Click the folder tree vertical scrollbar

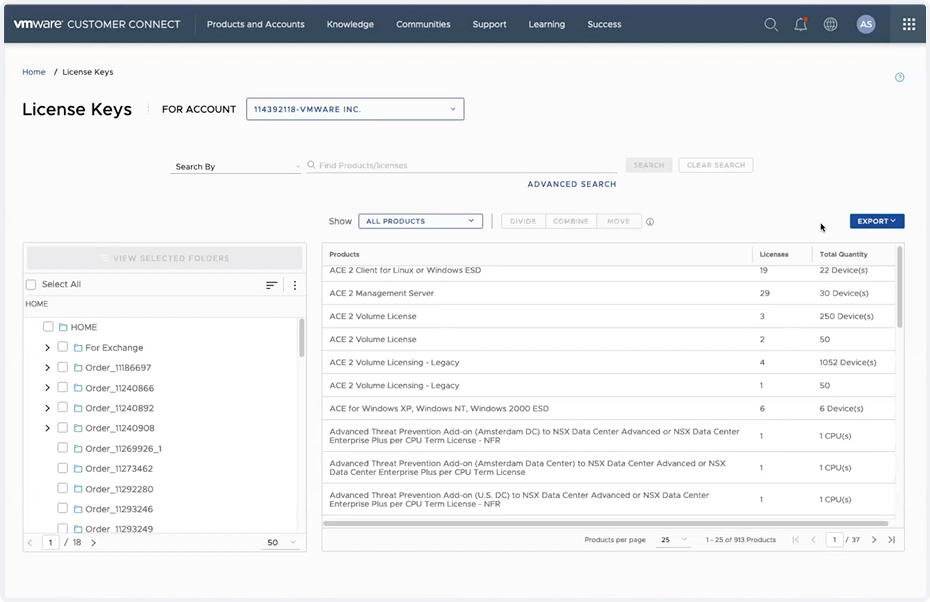301,337
